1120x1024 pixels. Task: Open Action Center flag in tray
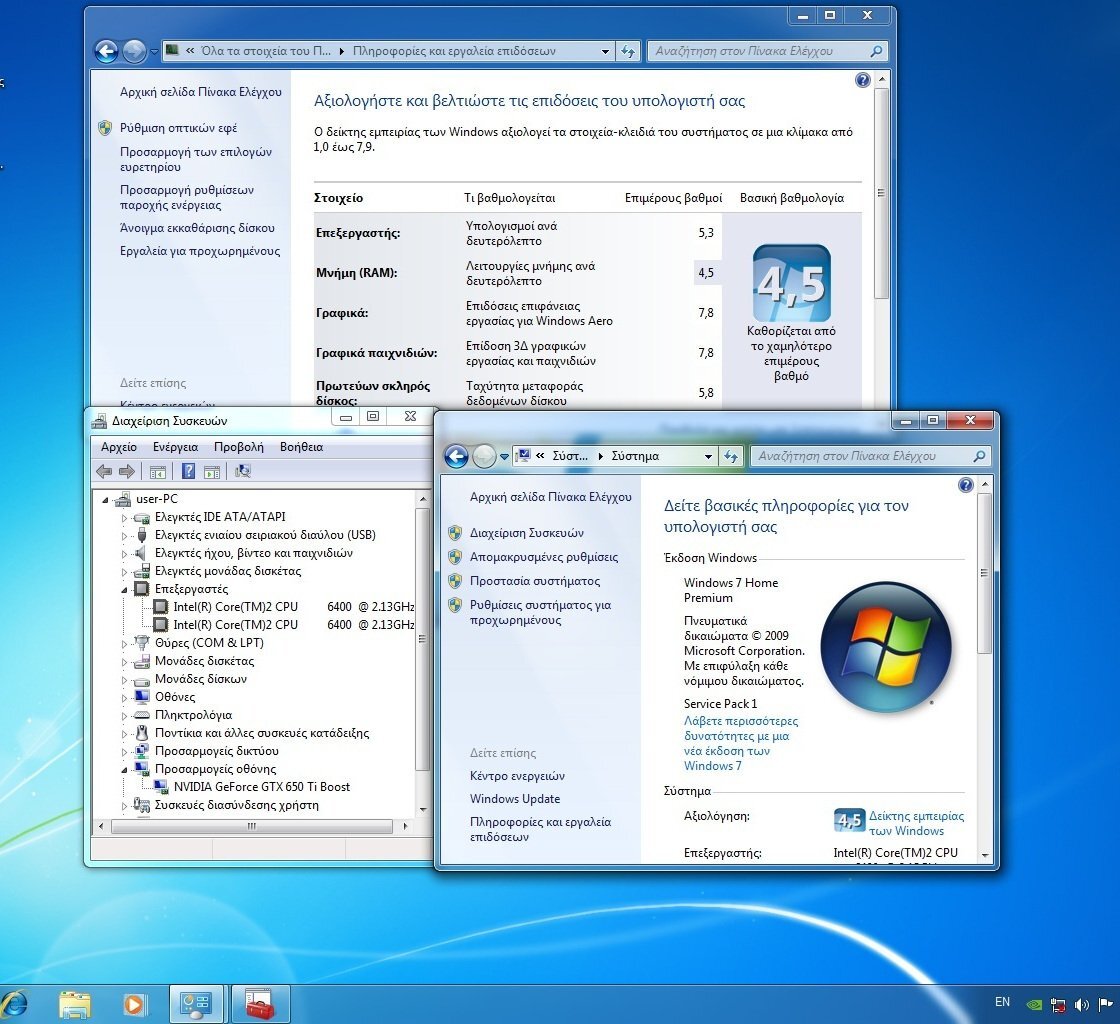(x=1106, y=1004)
